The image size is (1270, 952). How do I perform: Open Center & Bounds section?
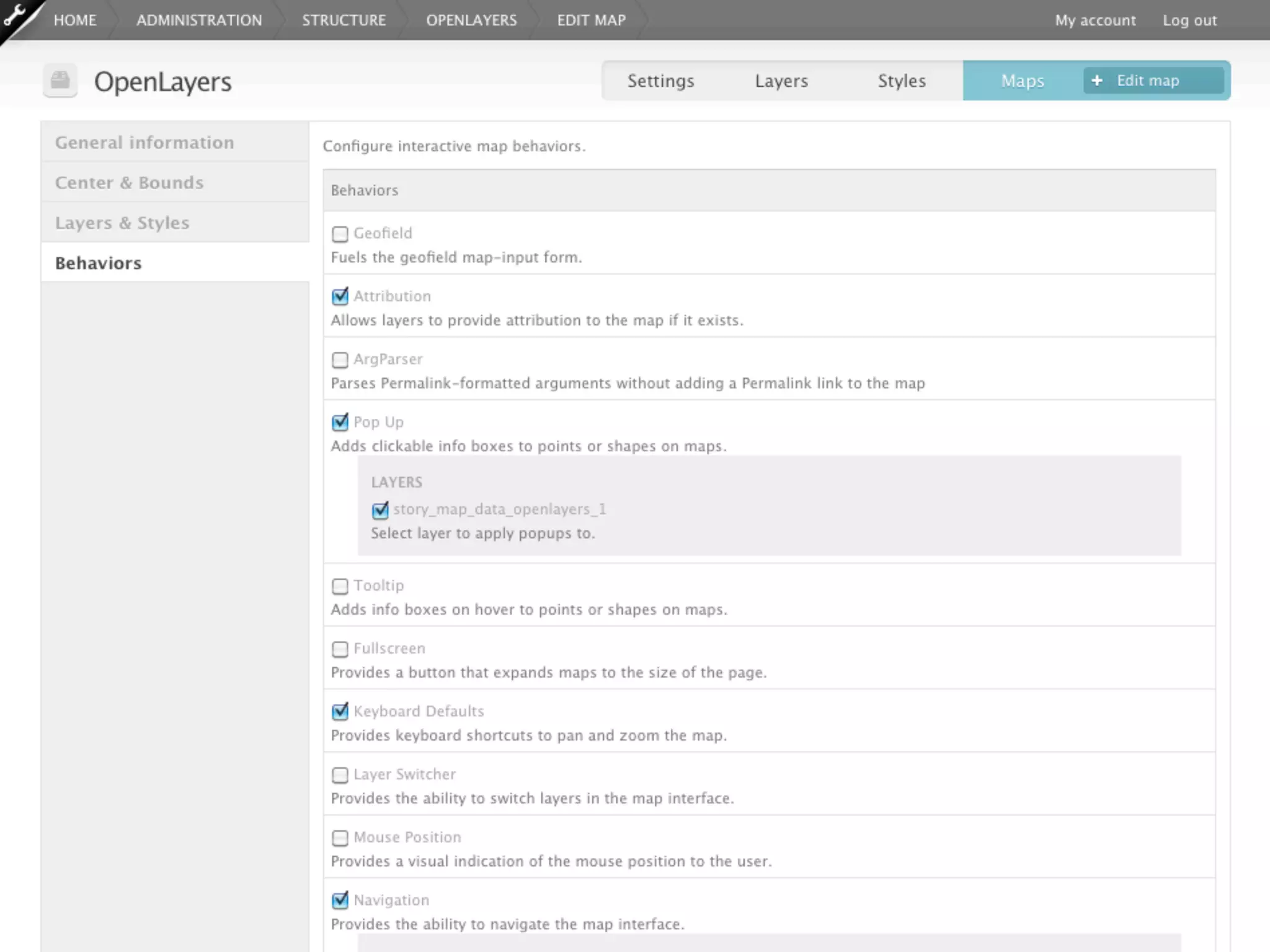(x=129, y=183)
